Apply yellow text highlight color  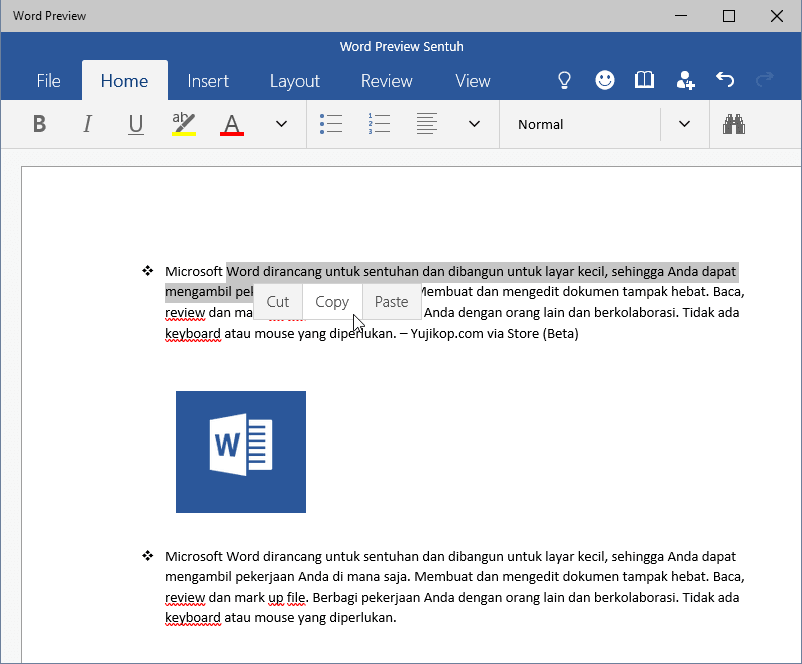(184, 124)
